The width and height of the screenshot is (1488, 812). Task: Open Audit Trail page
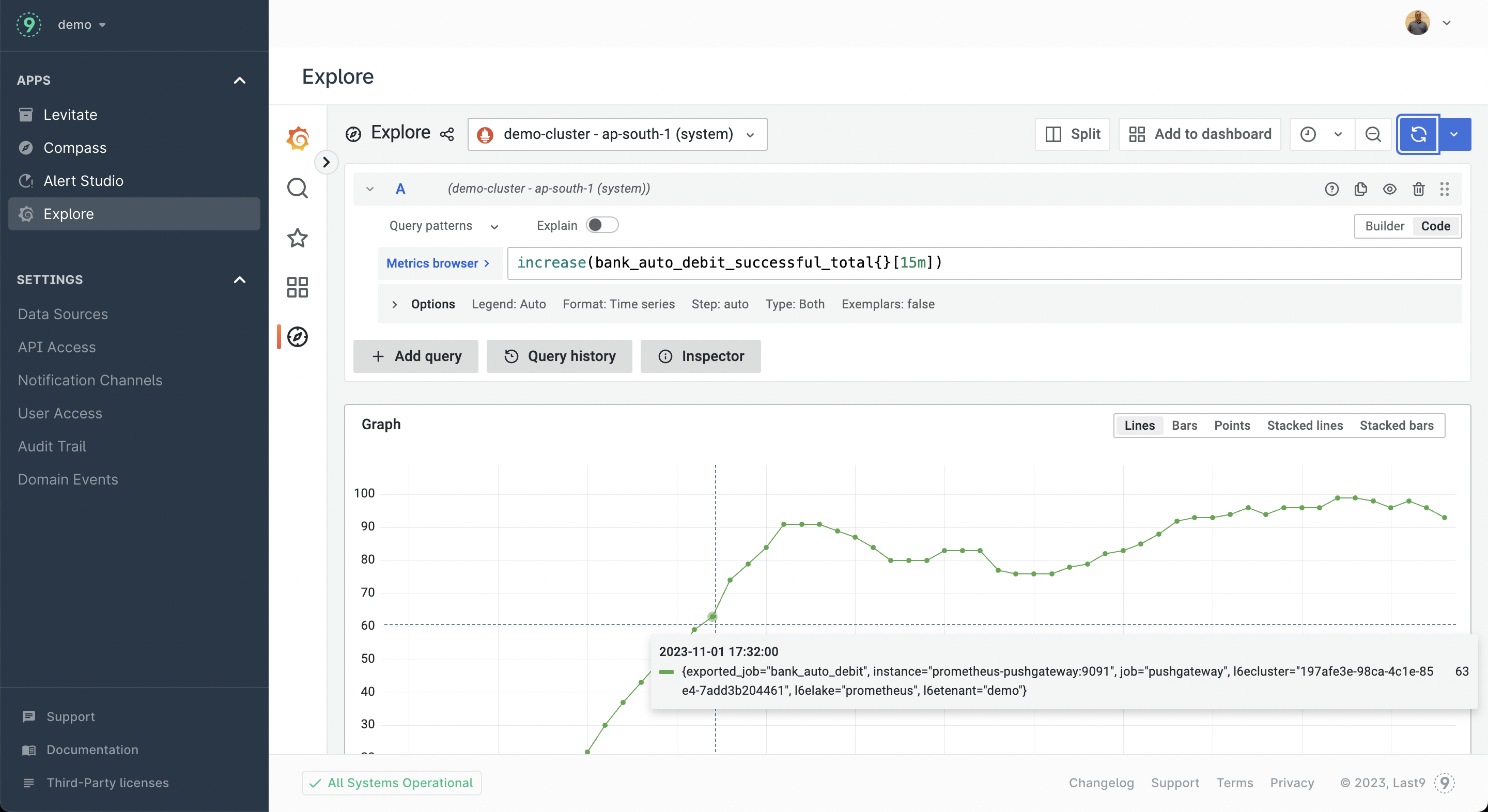coord(52,446)
